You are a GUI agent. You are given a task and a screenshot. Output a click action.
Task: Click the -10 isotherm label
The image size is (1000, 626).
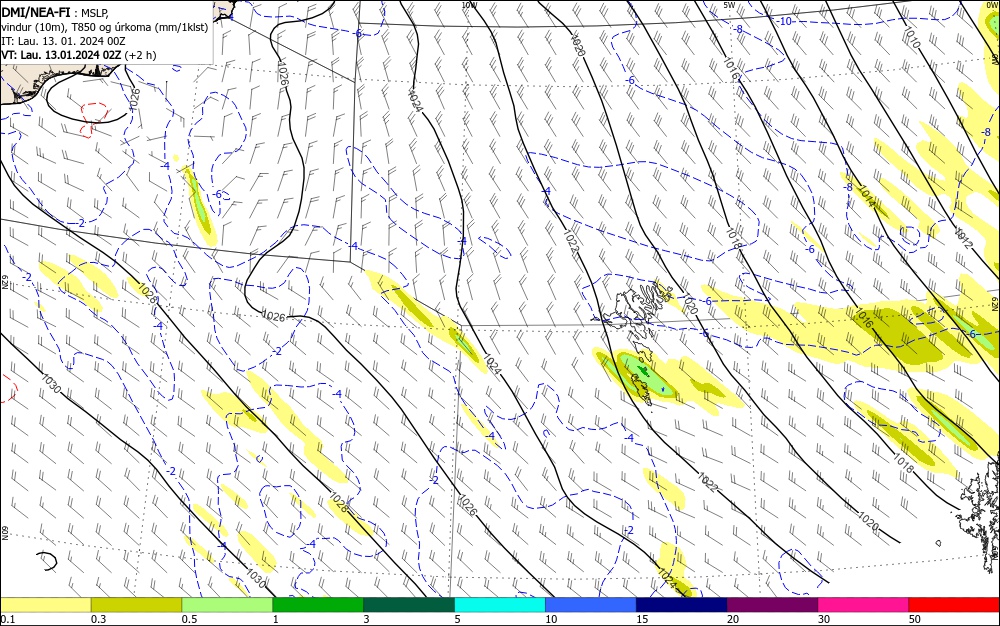coord(784,21)
